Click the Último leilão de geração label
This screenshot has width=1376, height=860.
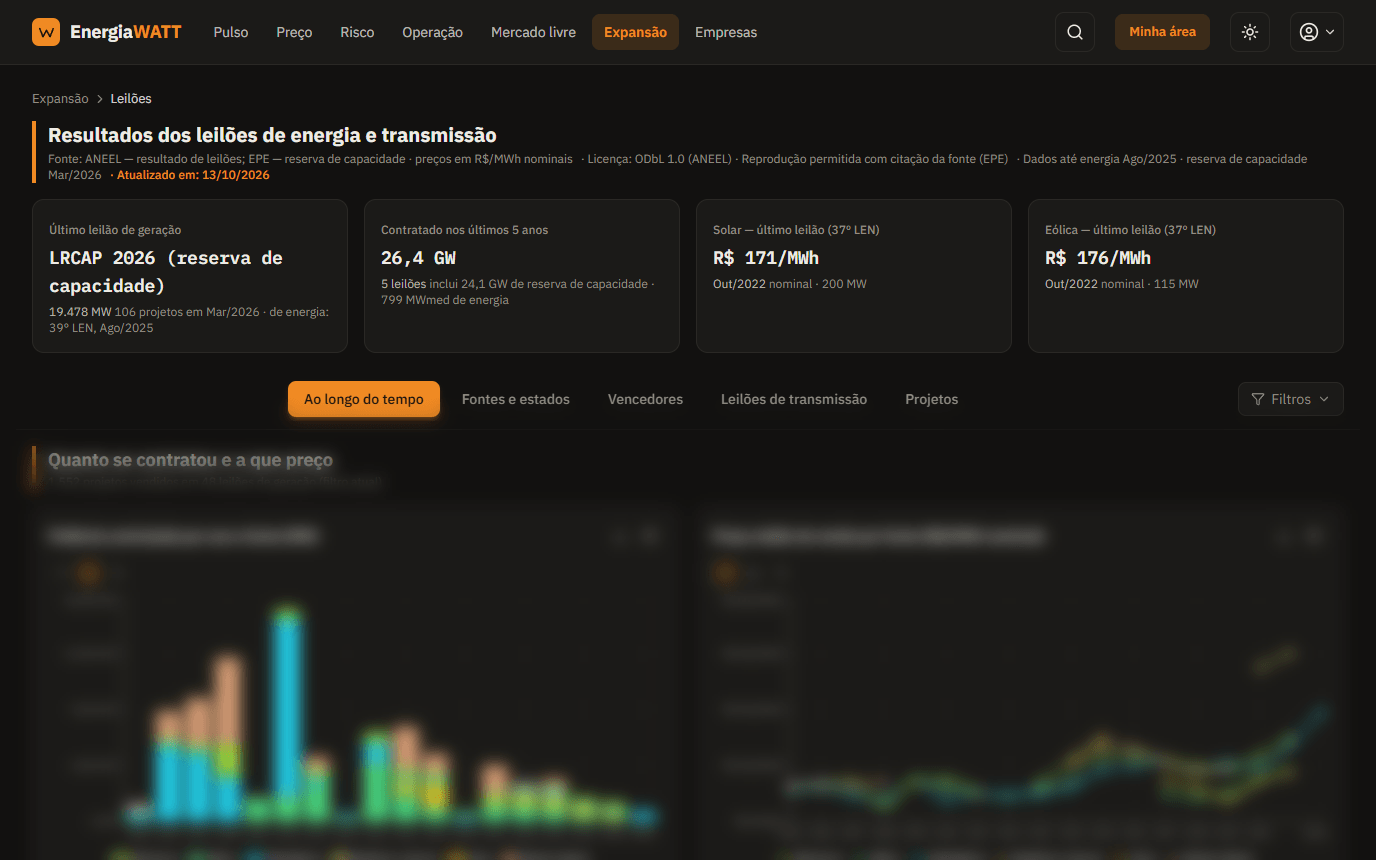(115, 230)
